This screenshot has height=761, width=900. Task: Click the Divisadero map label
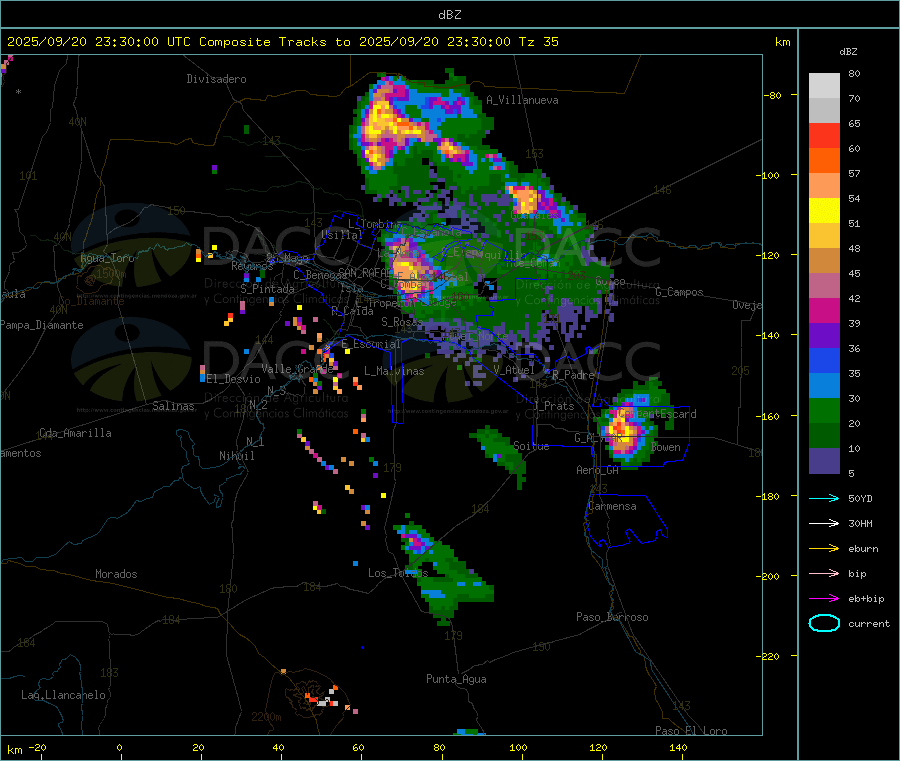point(216,79)
